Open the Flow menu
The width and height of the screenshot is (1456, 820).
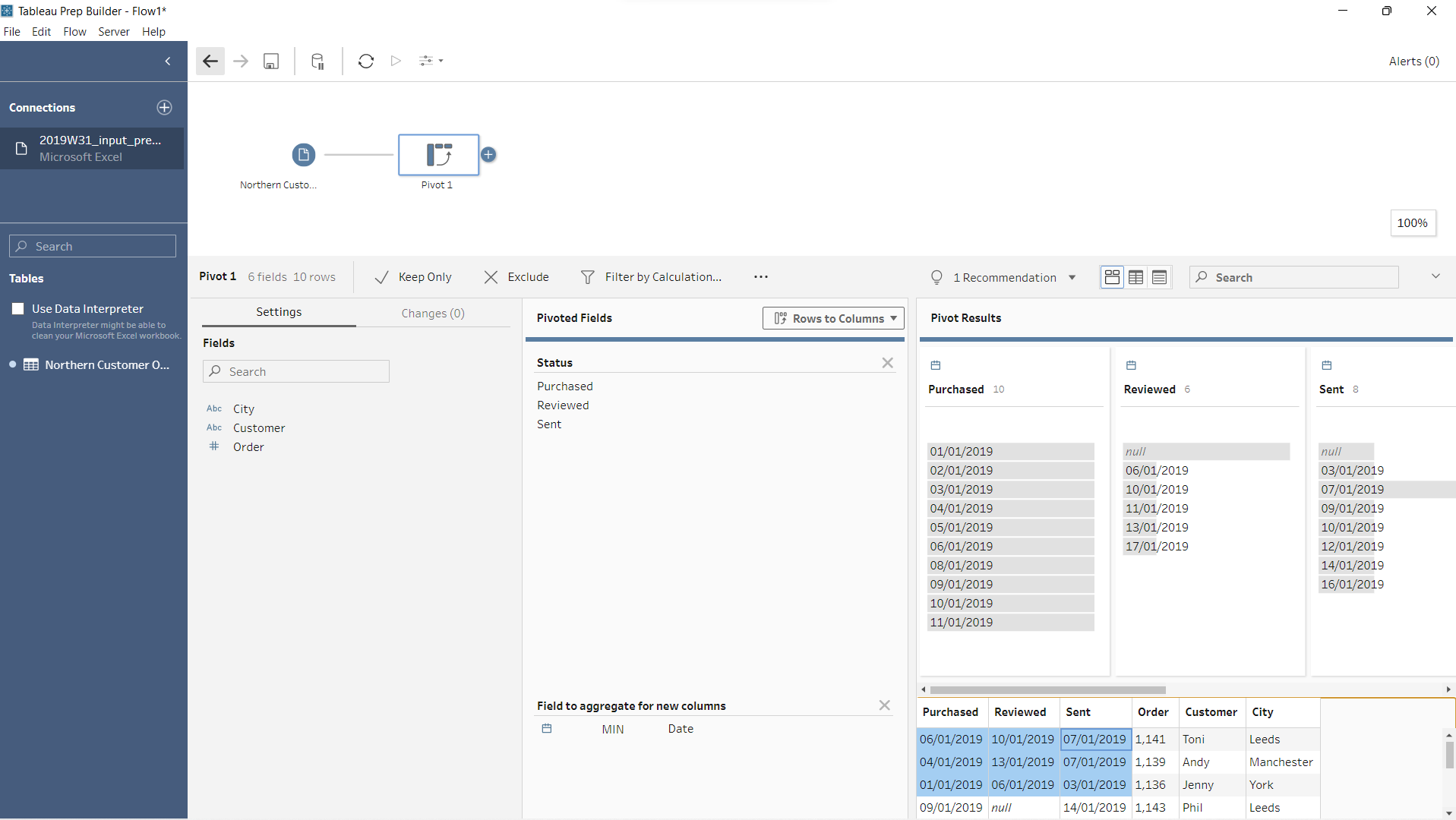tap(74, 32)
